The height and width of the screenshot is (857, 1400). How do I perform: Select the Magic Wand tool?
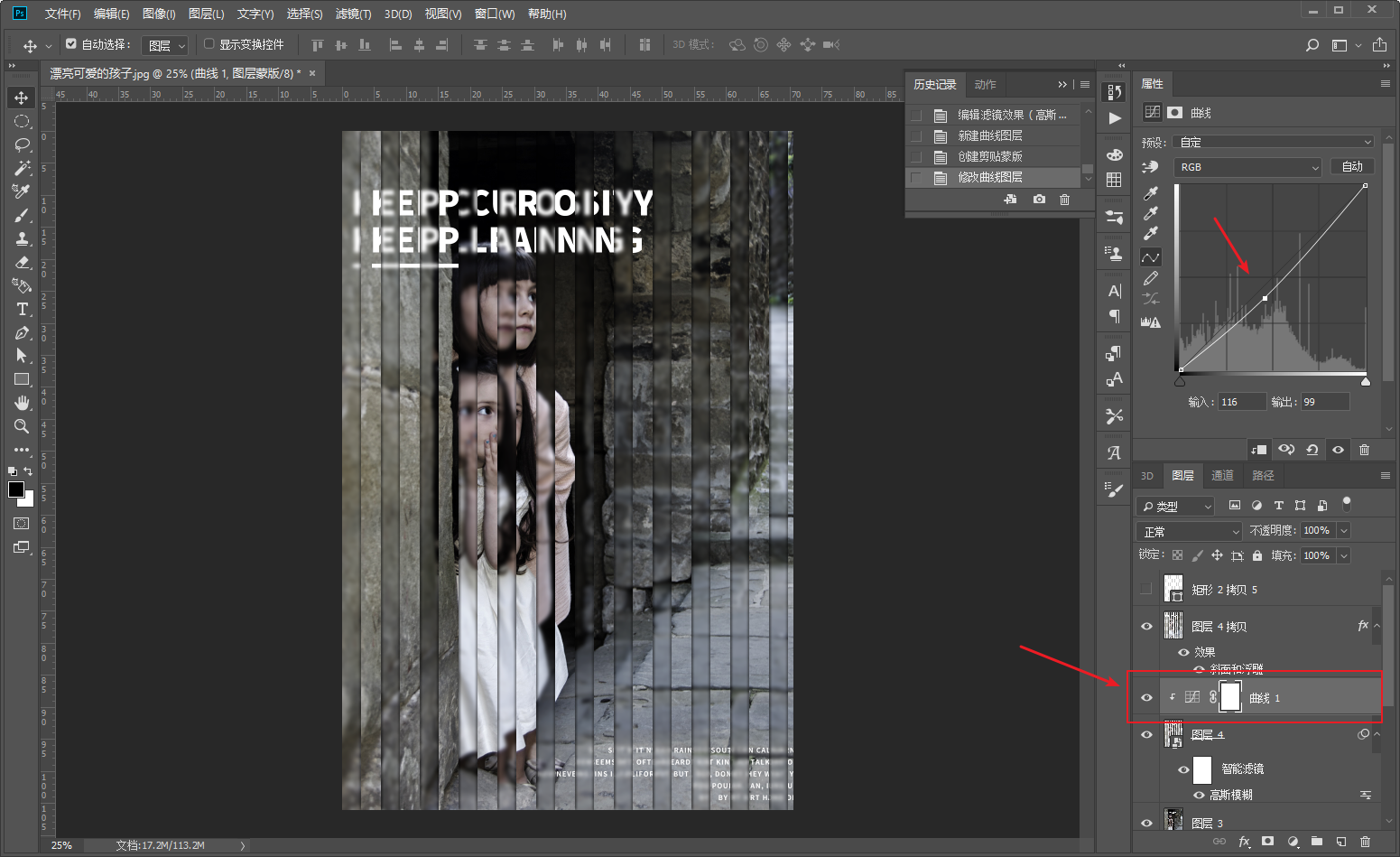tap(22, 168)
